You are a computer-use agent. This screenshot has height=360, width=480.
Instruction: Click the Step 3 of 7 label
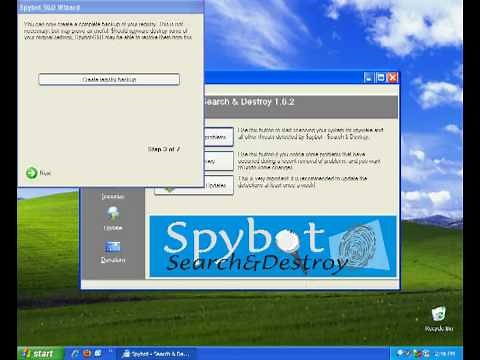pyautogui.click(x=164, y=149)
